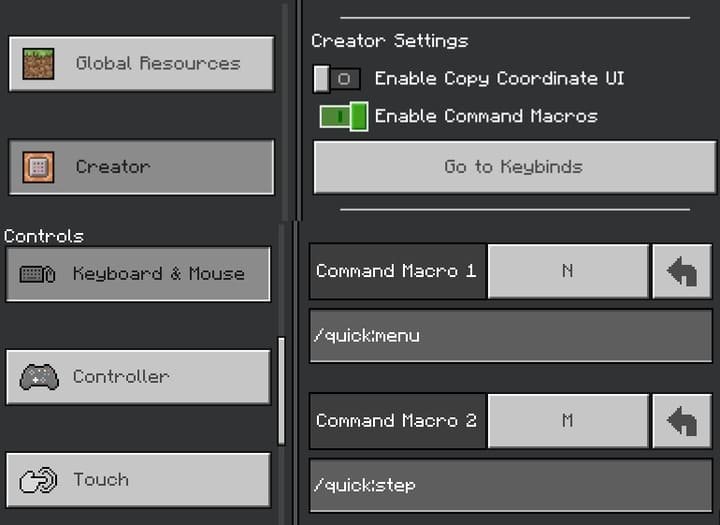Reset Command Macro 1 keybind arrow
Image resolution: width=720 pixels, height=525 pixels.
682,272
